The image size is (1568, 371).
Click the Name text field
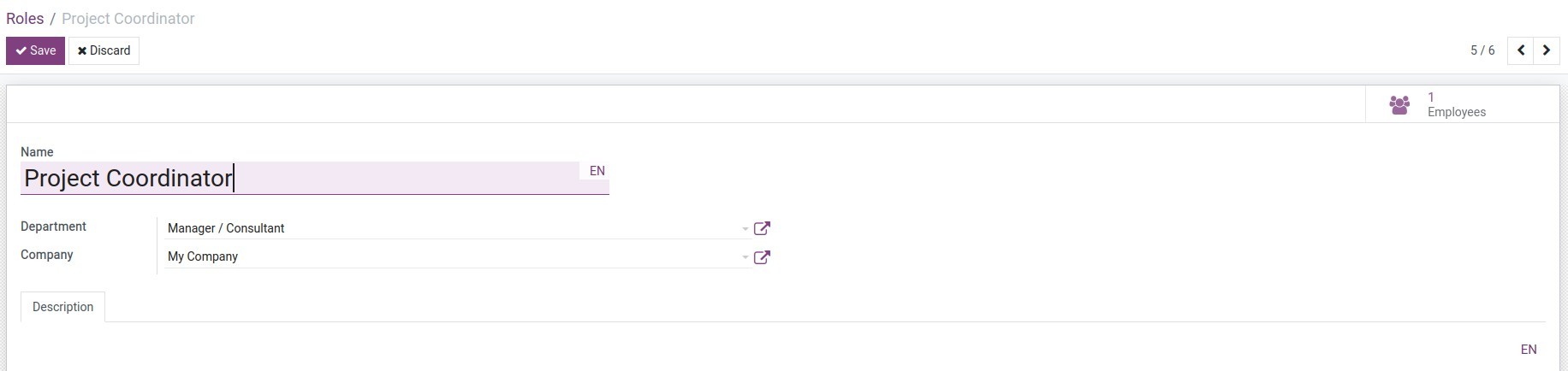(300, 178)
